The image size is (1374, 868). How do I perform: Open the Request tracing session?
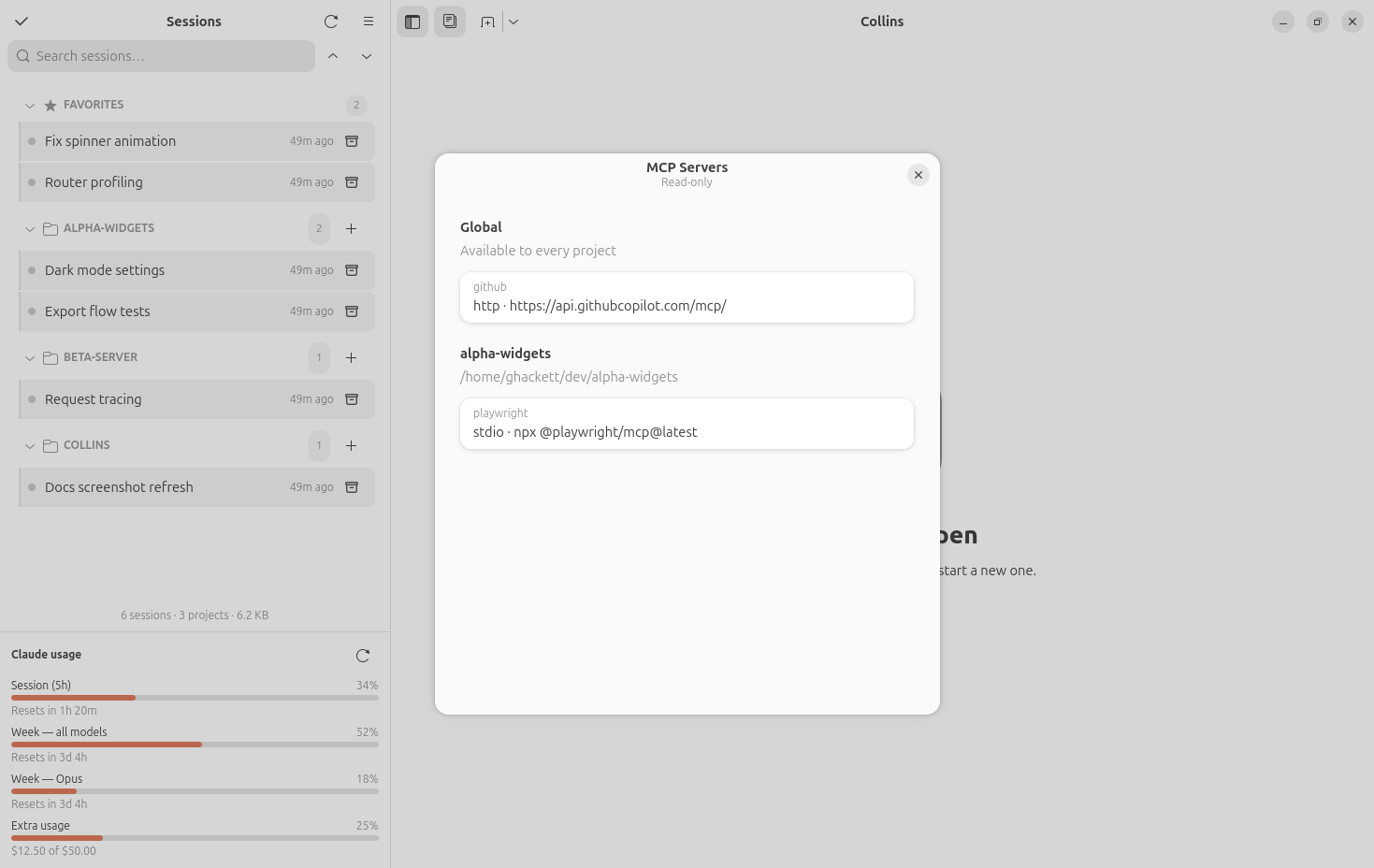pos(196,399)
